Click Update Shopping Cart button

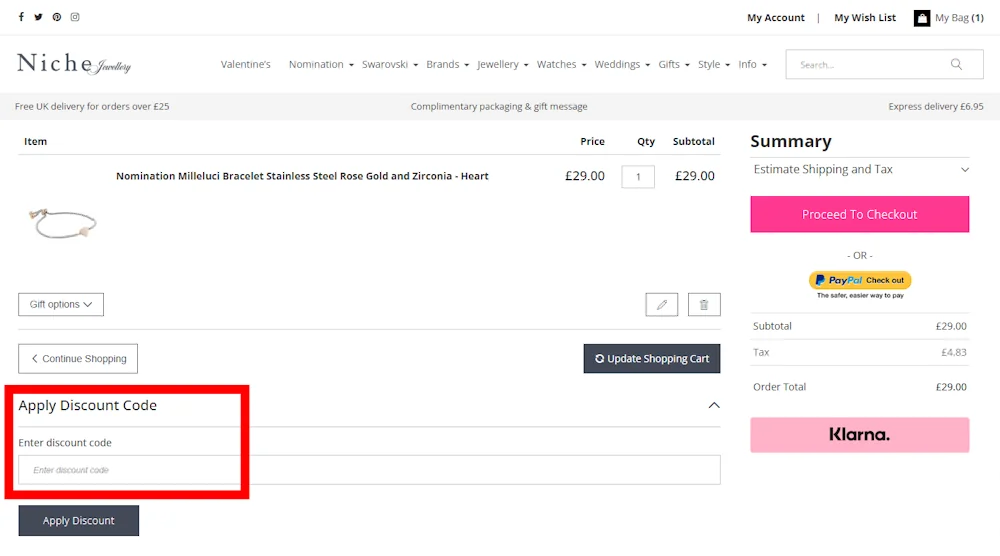(x=652, y=358)
